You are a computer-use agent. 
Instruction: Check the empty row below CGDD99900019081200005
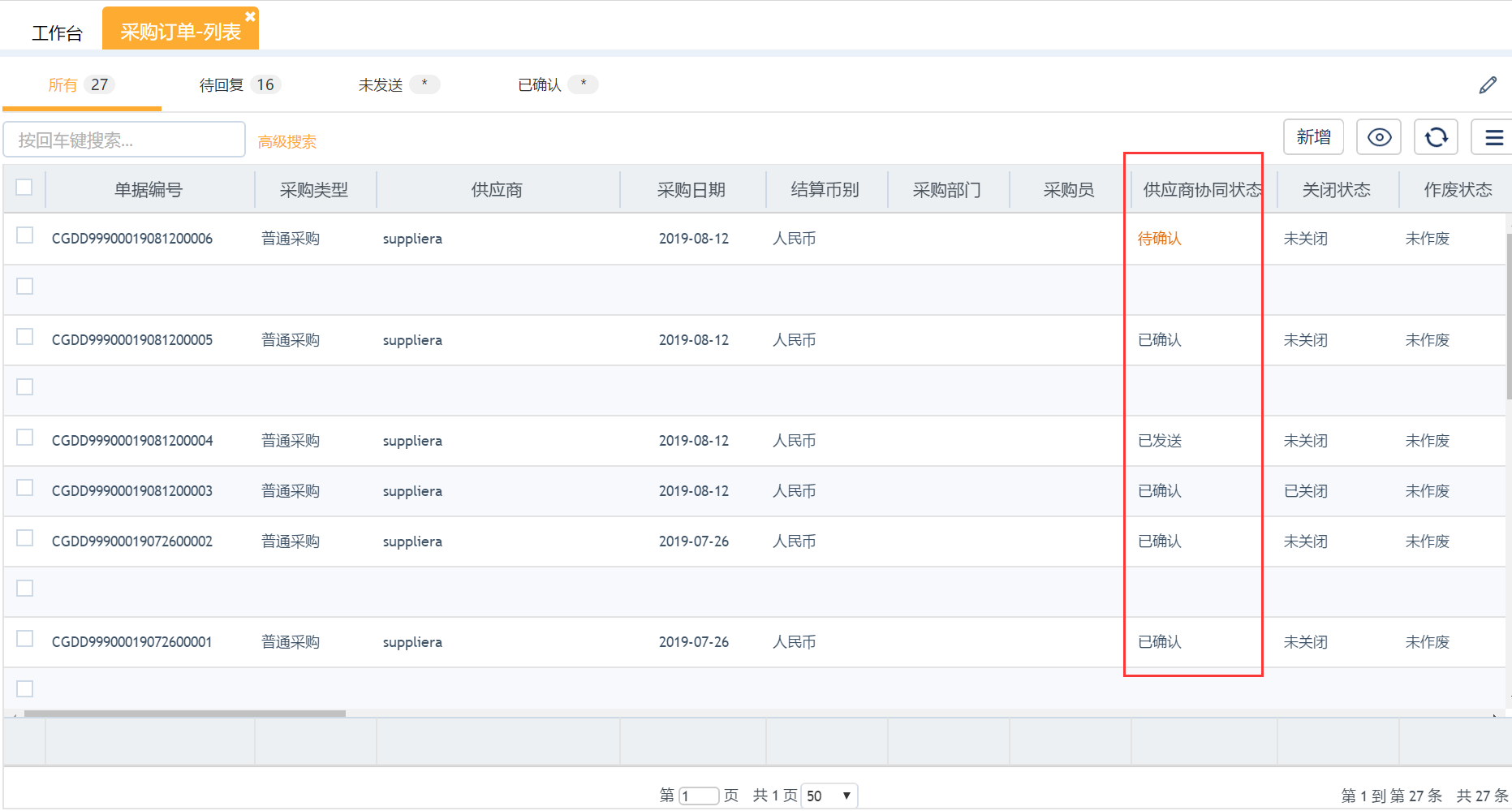tap(25, 387)
